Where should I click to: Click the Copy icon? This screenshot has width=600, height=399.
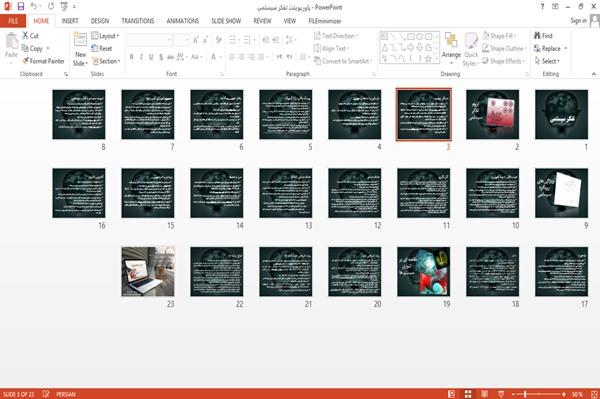[26, 48]
